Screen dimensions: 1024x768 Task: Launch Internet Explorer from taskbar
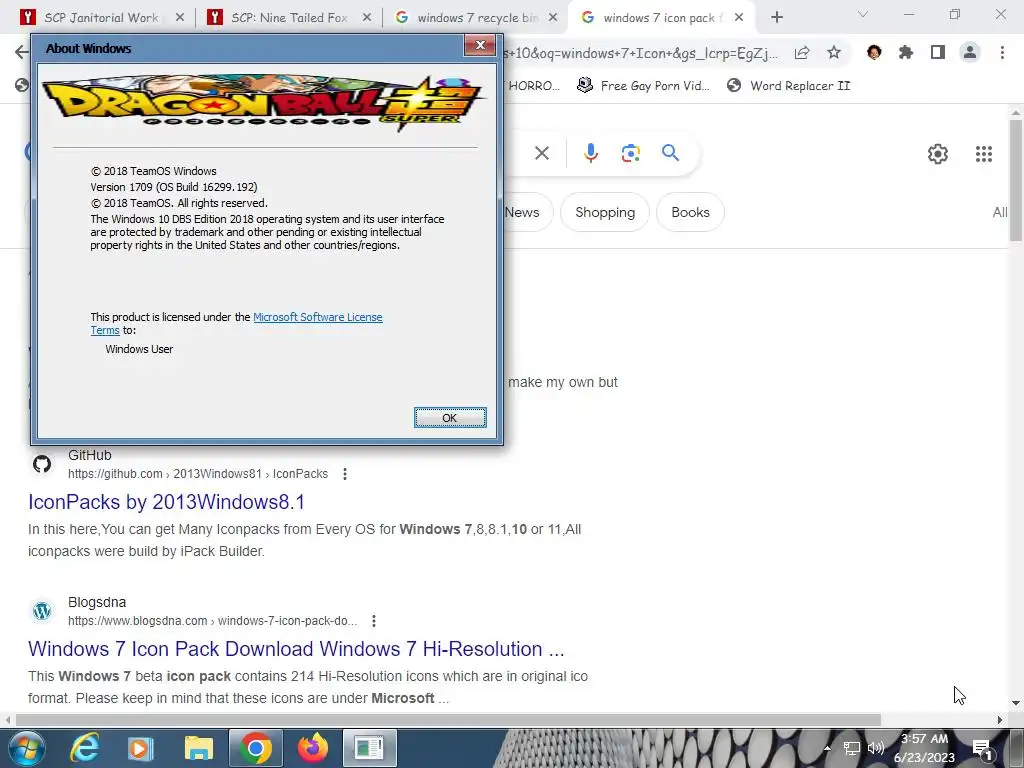[85, 748]
